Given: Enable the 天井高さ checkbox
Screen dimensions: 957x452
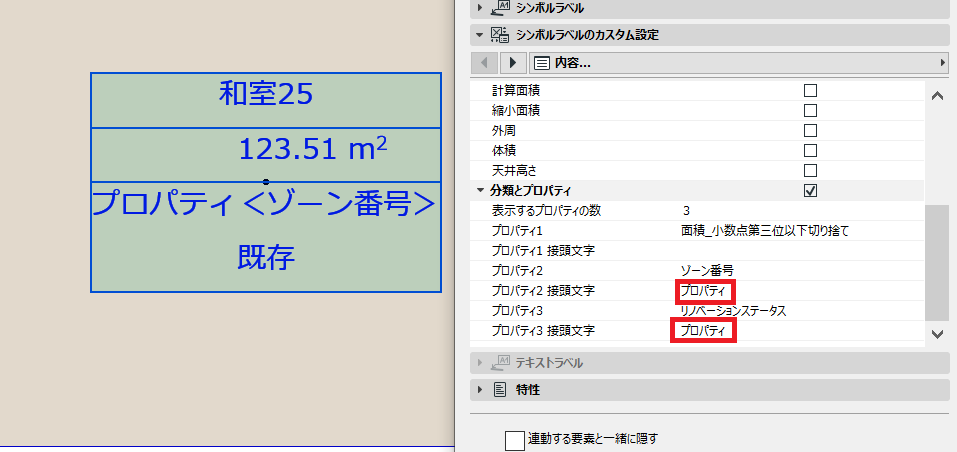Looking at the screenshot, I should [x=811, y=170].
